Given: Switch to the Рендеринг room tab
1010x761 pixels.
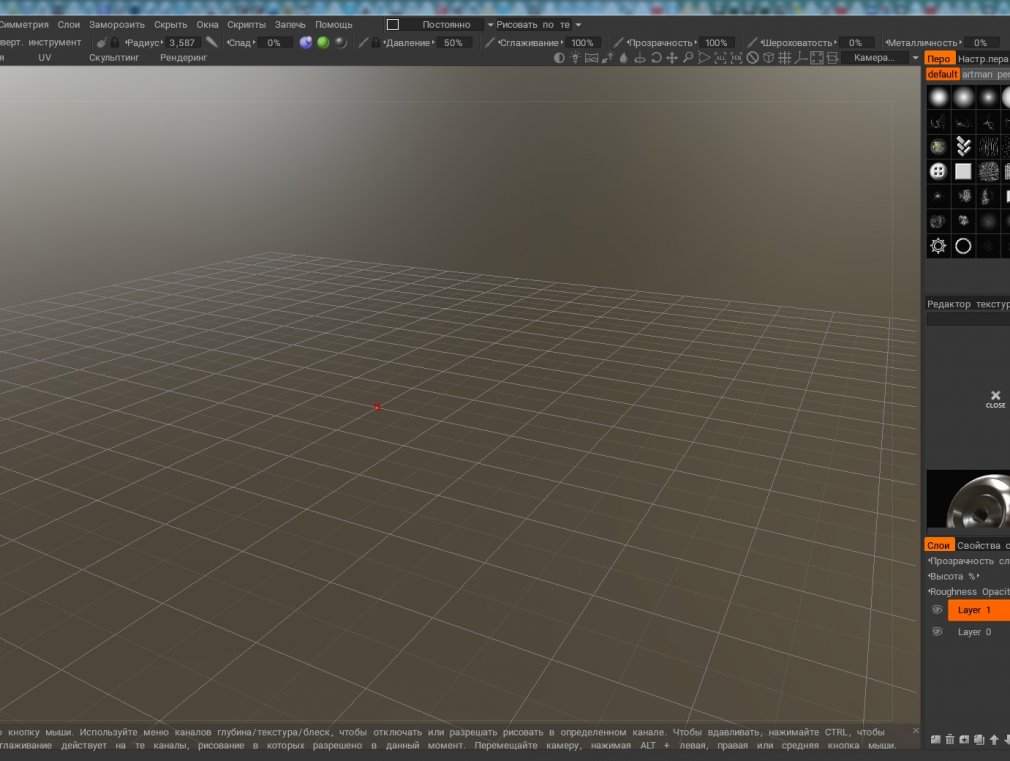Looking at the screenshot, I should tap(184, 57).
